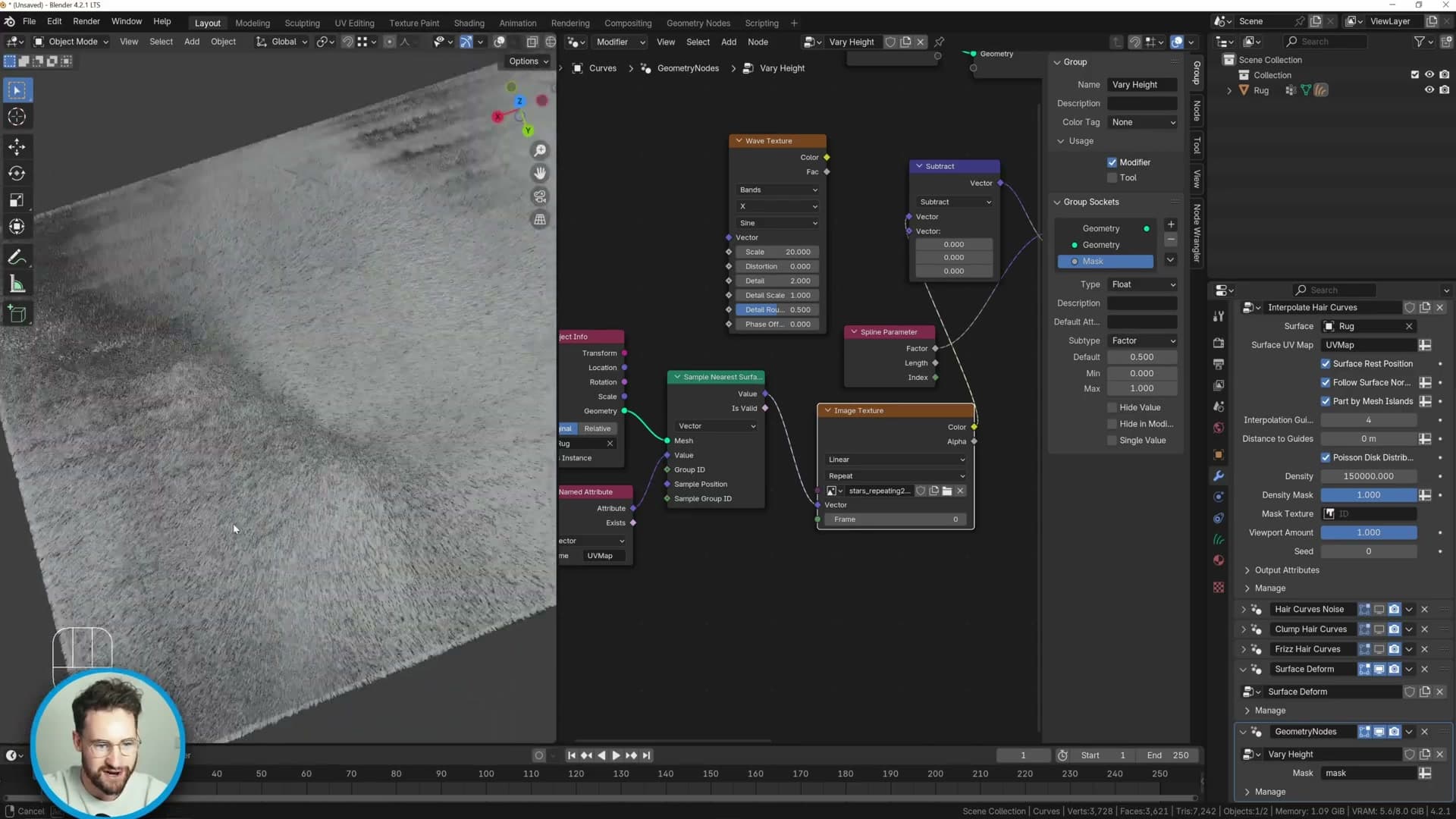The height and width of the screenshot is (819, 1456).
Task: Open the Color Tag dropdown
Action: tap(1142, 122)
